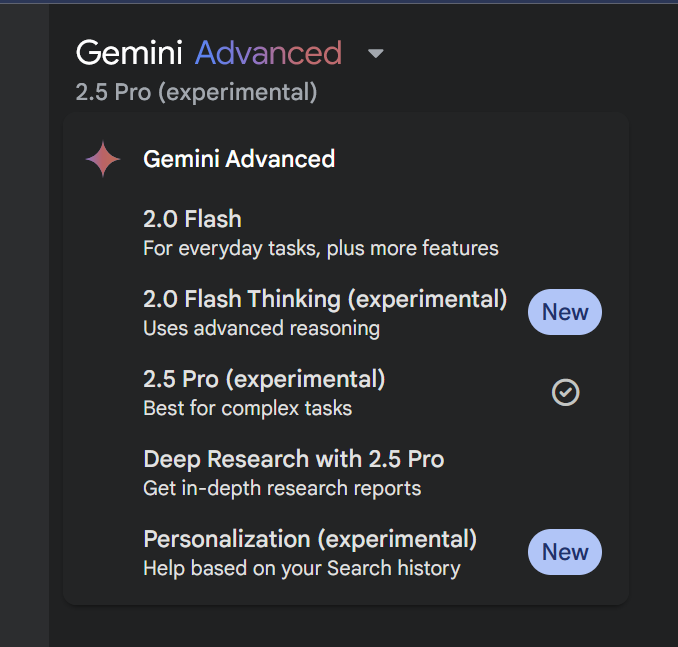Choose 2.0 Flash Thinking (experimental) model
678x647 pixels.
click(x=325, y=299)
